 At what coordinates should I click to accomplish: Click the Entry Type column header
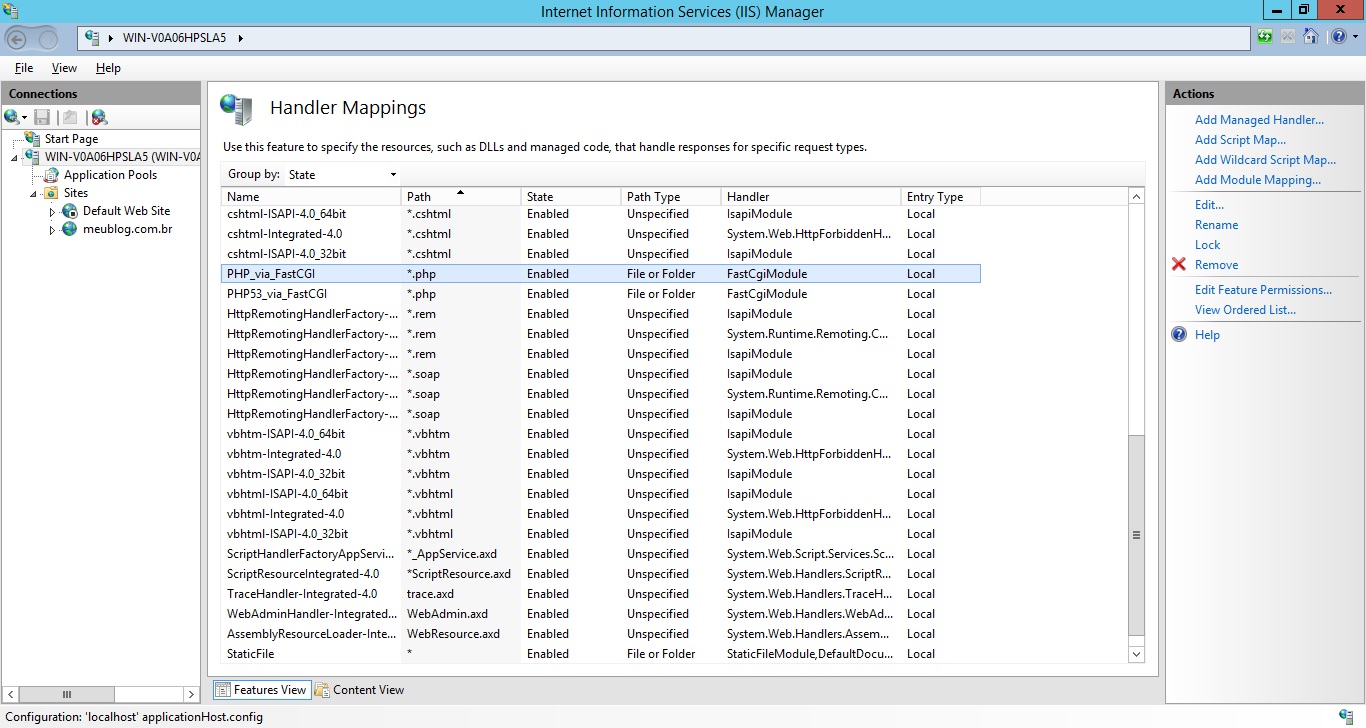941,197
